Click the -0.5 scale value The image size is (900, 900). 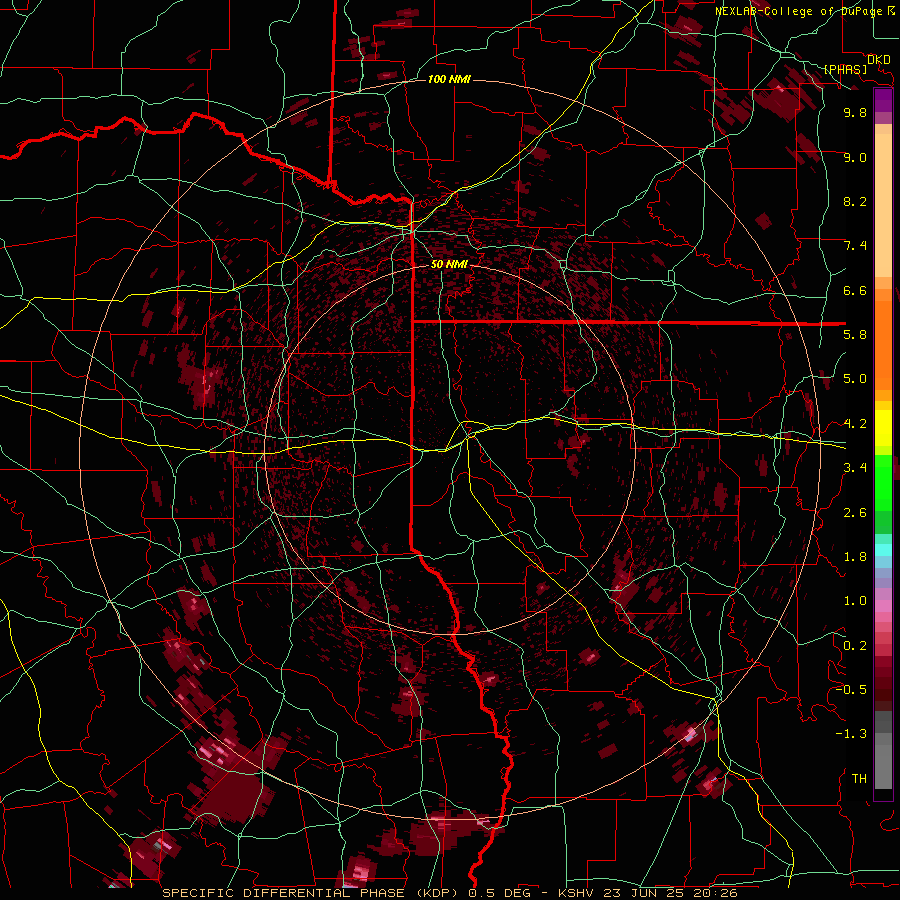coord(851,690)
